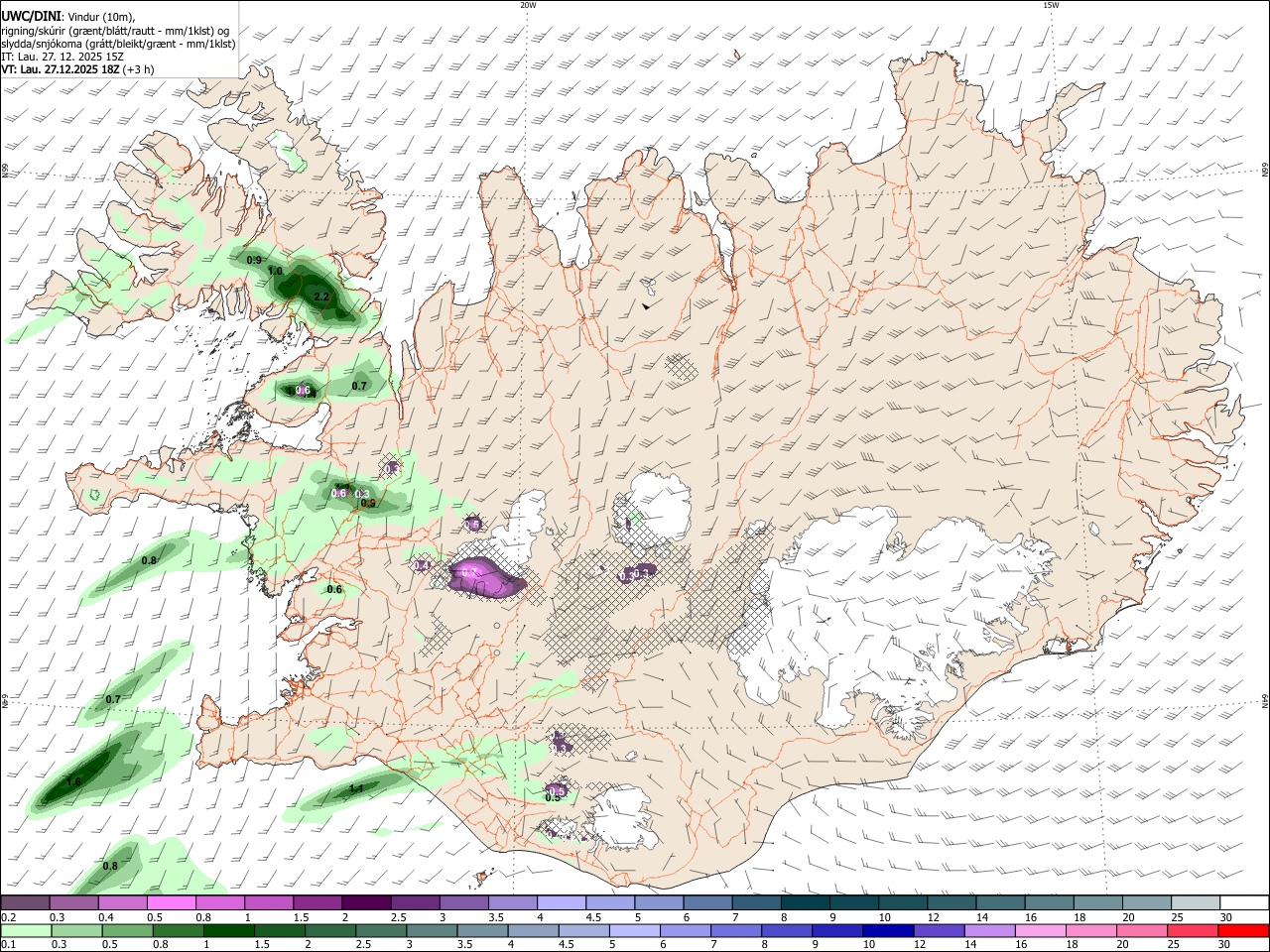The image size is (1270, 952).
Task: Click the 30 label under the rain legend
Action: 1224,945
